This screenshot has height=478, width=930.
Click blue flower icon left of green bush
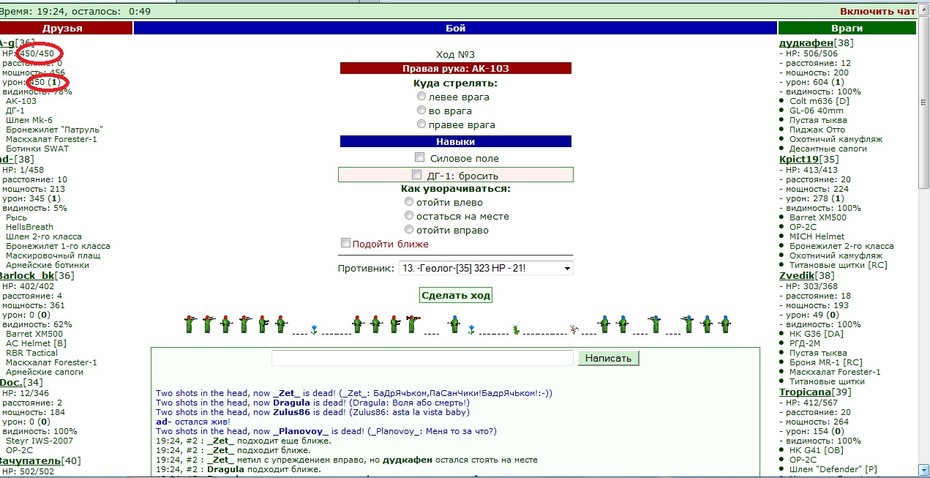(471, 328)
